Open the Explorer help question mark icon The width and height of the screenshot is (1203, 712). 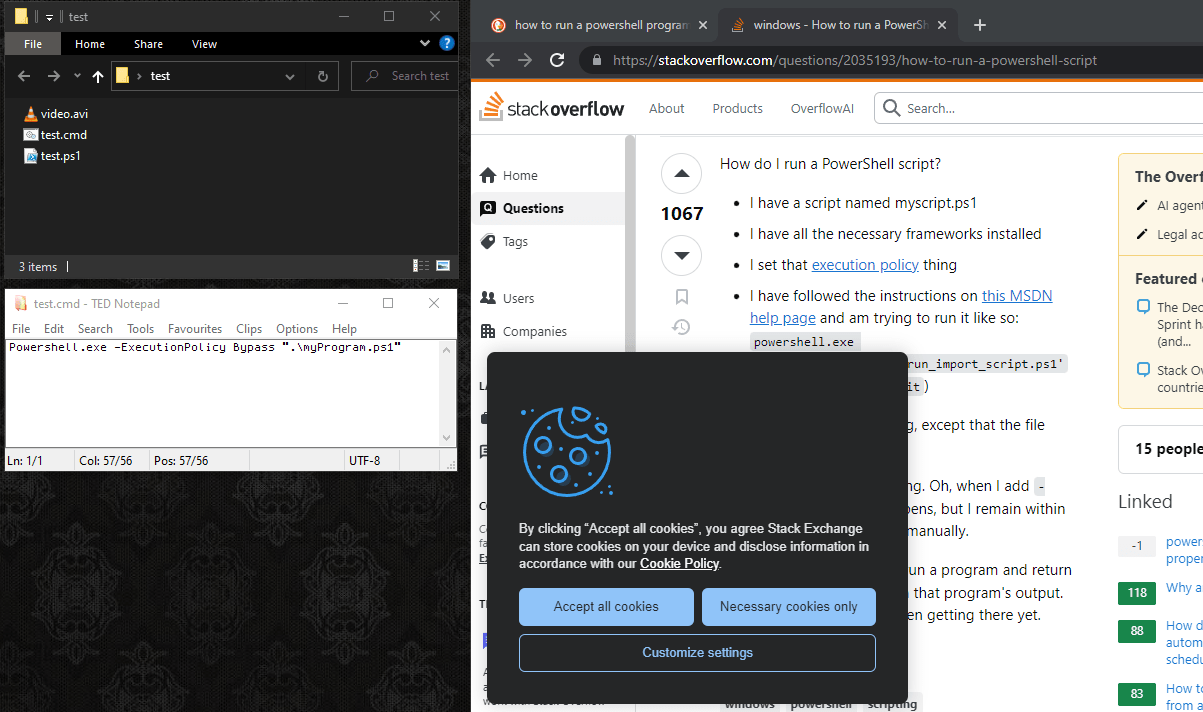click(x=447, y=44)
